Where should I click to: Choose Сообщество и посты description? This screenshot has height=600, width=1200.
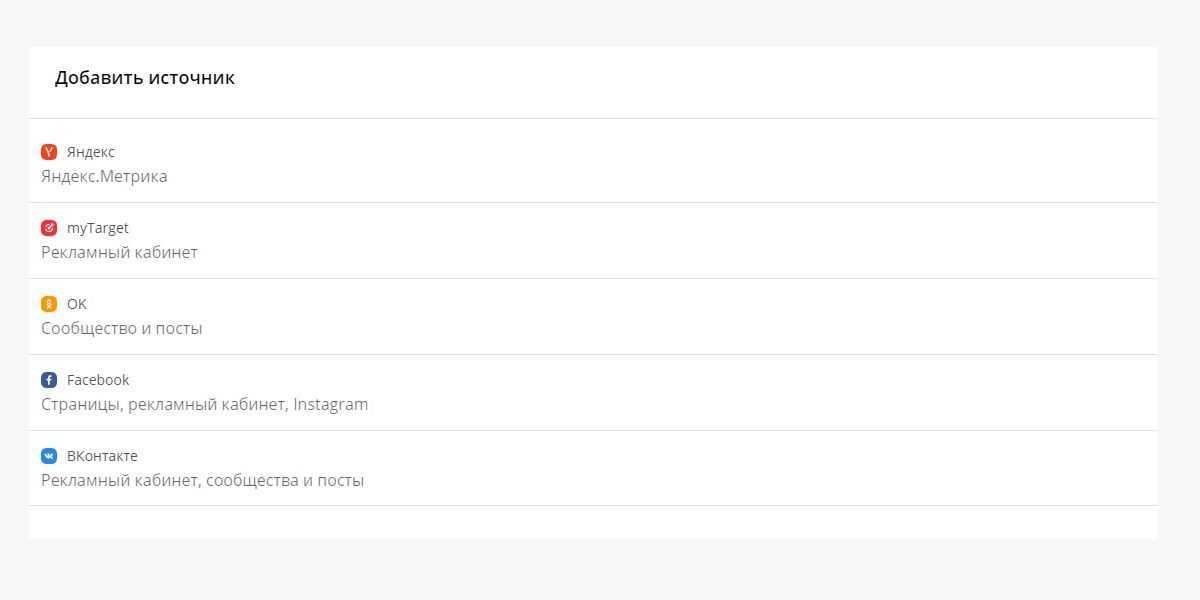point(121,329)
